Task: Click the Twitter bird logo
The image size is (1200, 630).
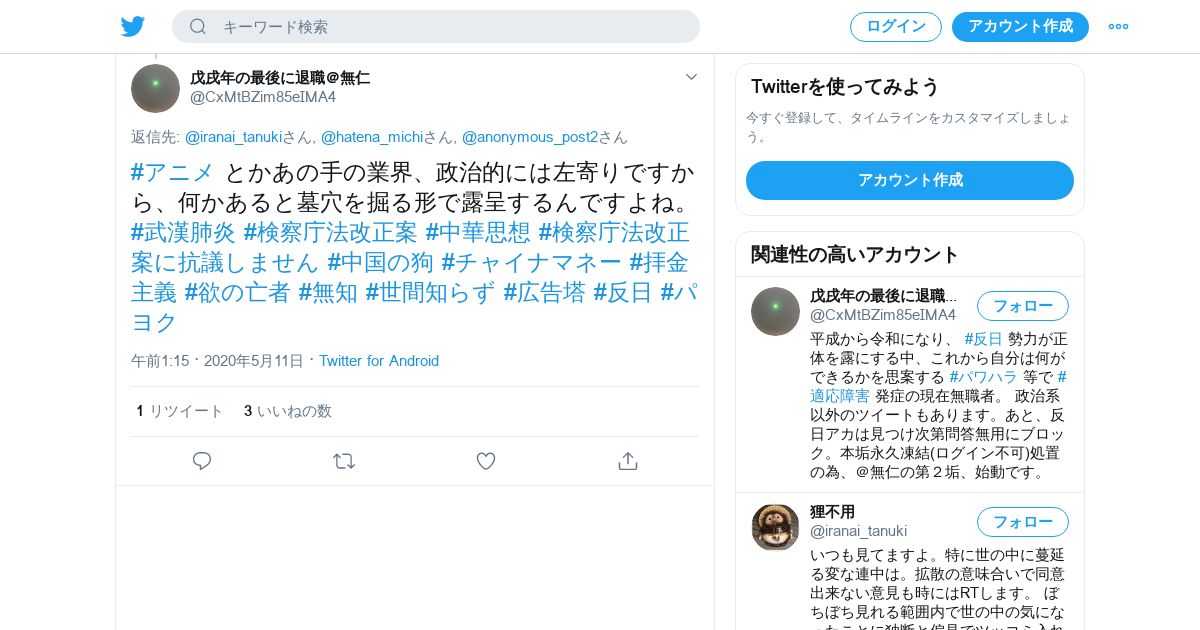Action: pyautogui.click(x=133, y=27)
